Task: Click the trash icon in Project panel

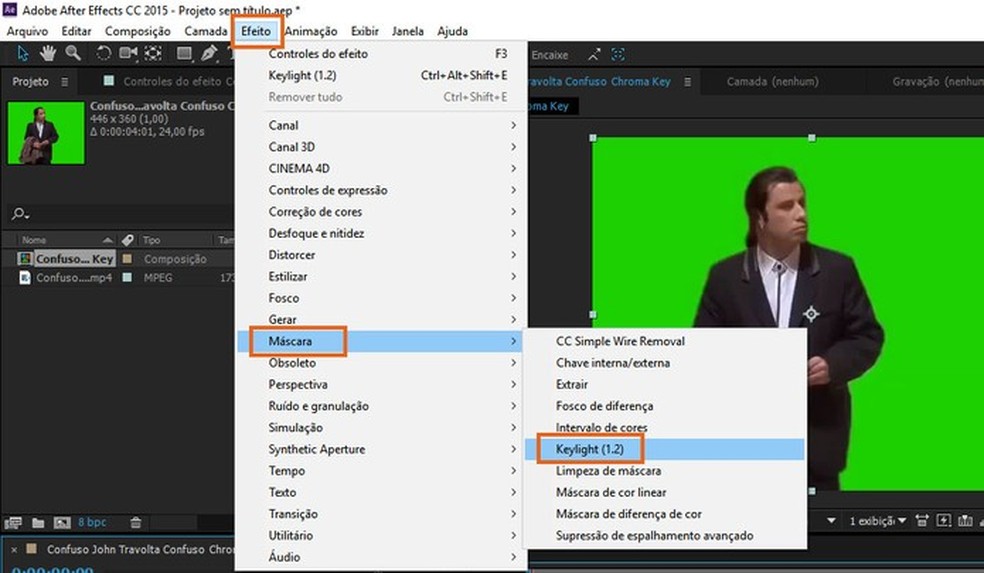Action: pos(136,522)
